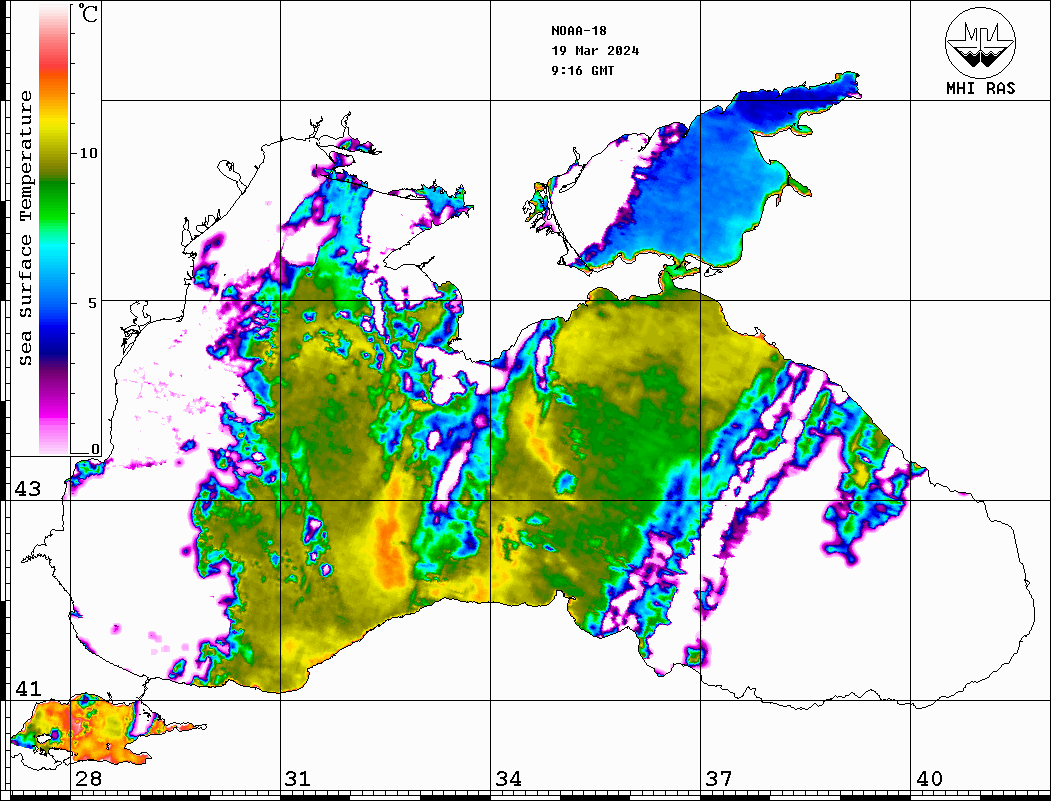Click the blue Sea of Azov region
Image resolution: width=1051 pixels, height=801 pixels.
[x=704, y=181]
